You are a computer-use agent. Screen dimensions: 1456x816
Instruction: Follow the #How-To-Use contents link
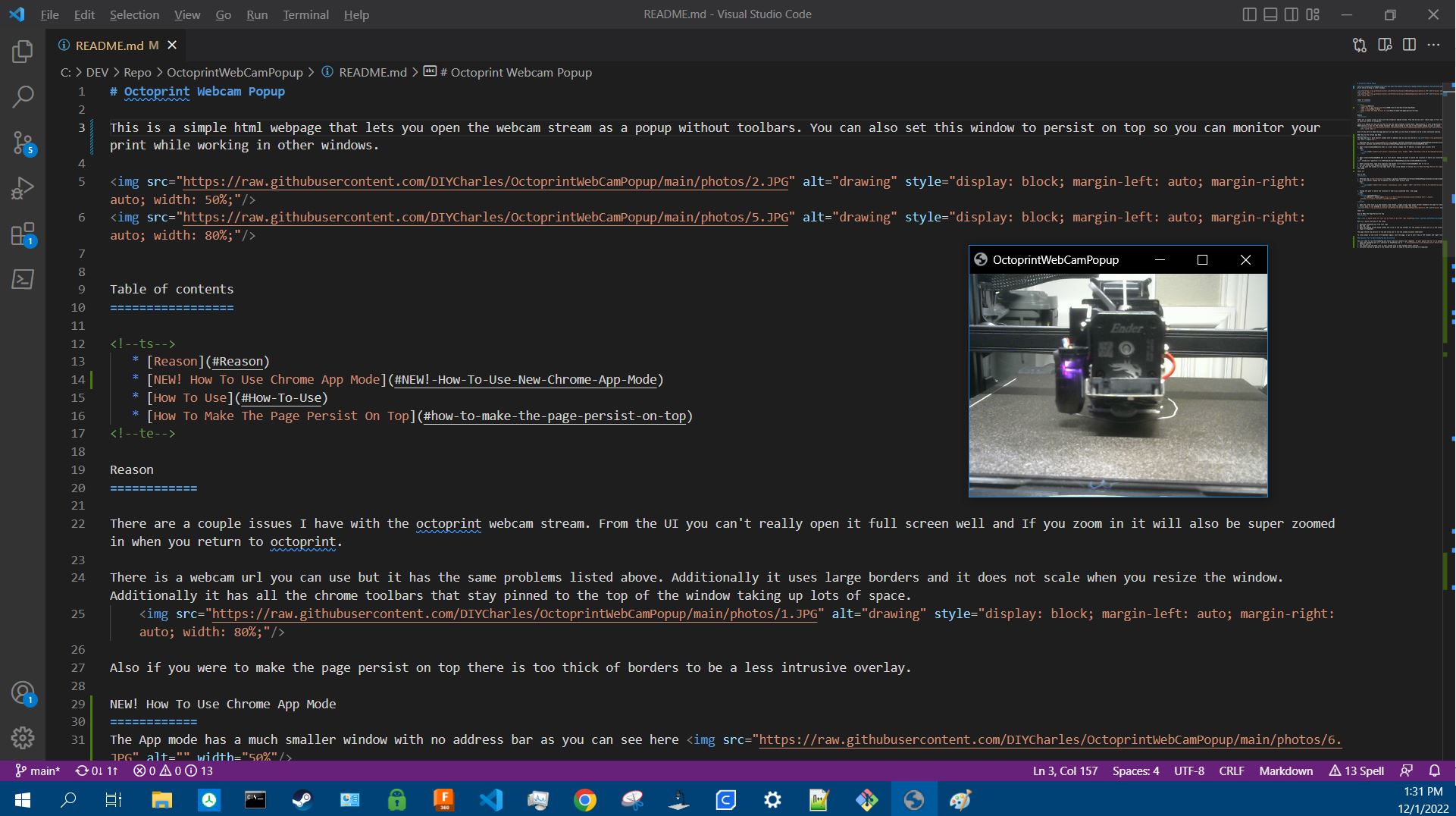tap(281, 398)
